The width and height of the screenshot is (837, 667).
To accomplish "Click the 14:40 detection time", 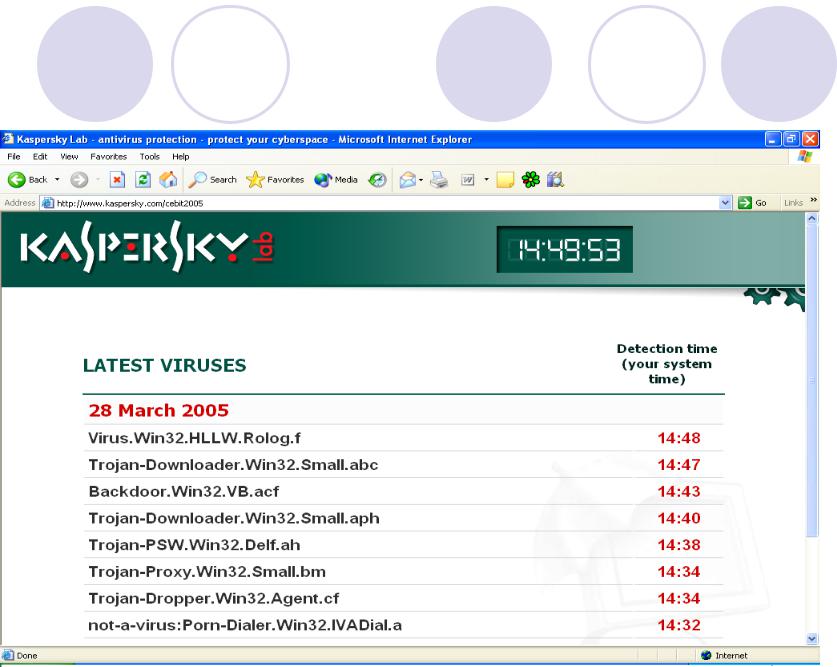I will [x=678, y=518].
